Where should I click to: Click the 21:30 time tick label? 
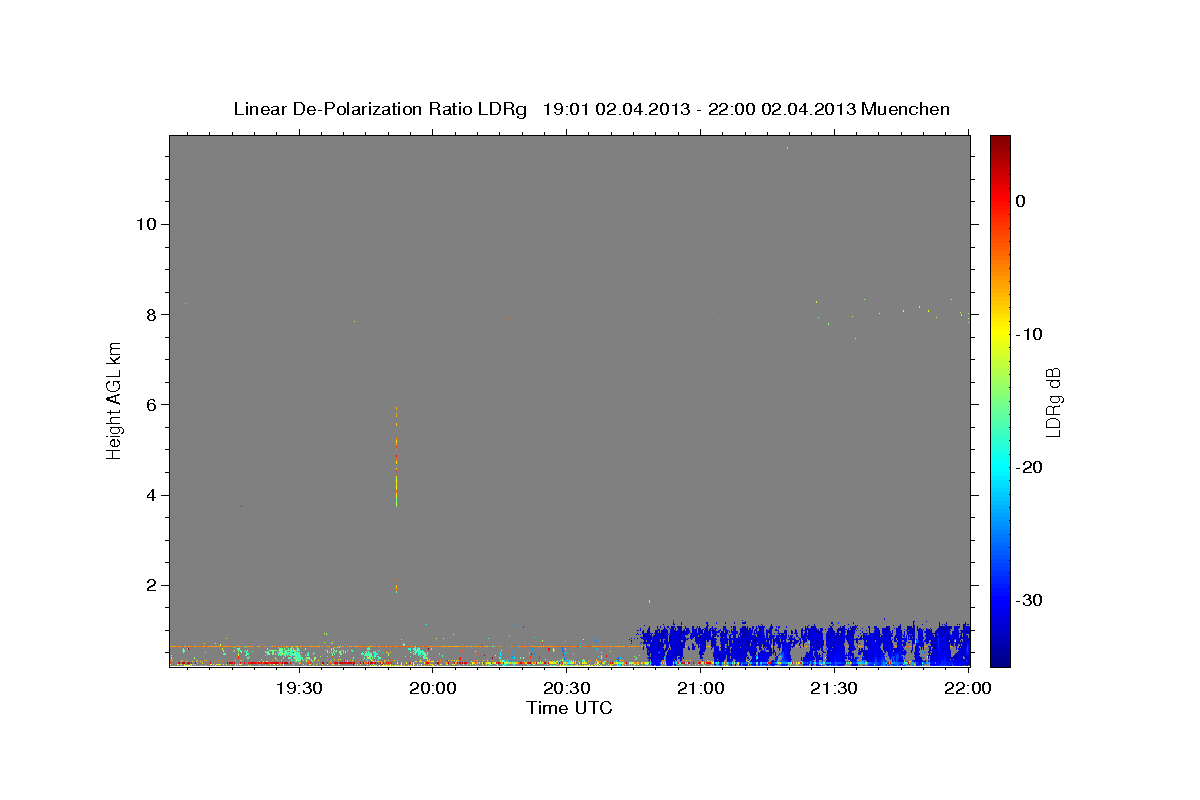pyautogui.click(x=834, y=688)
